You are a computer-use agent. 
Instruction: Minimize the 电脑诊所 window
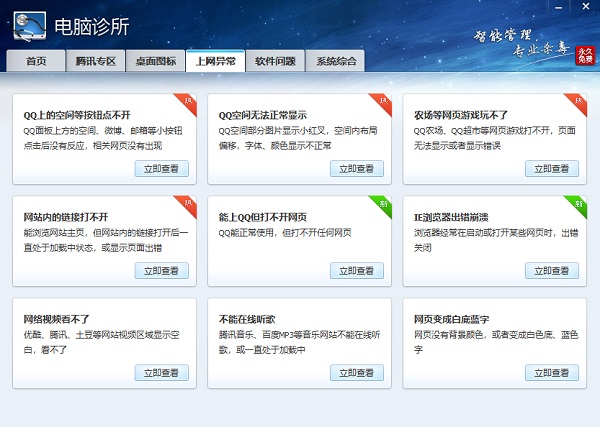(x=559, y=7)
